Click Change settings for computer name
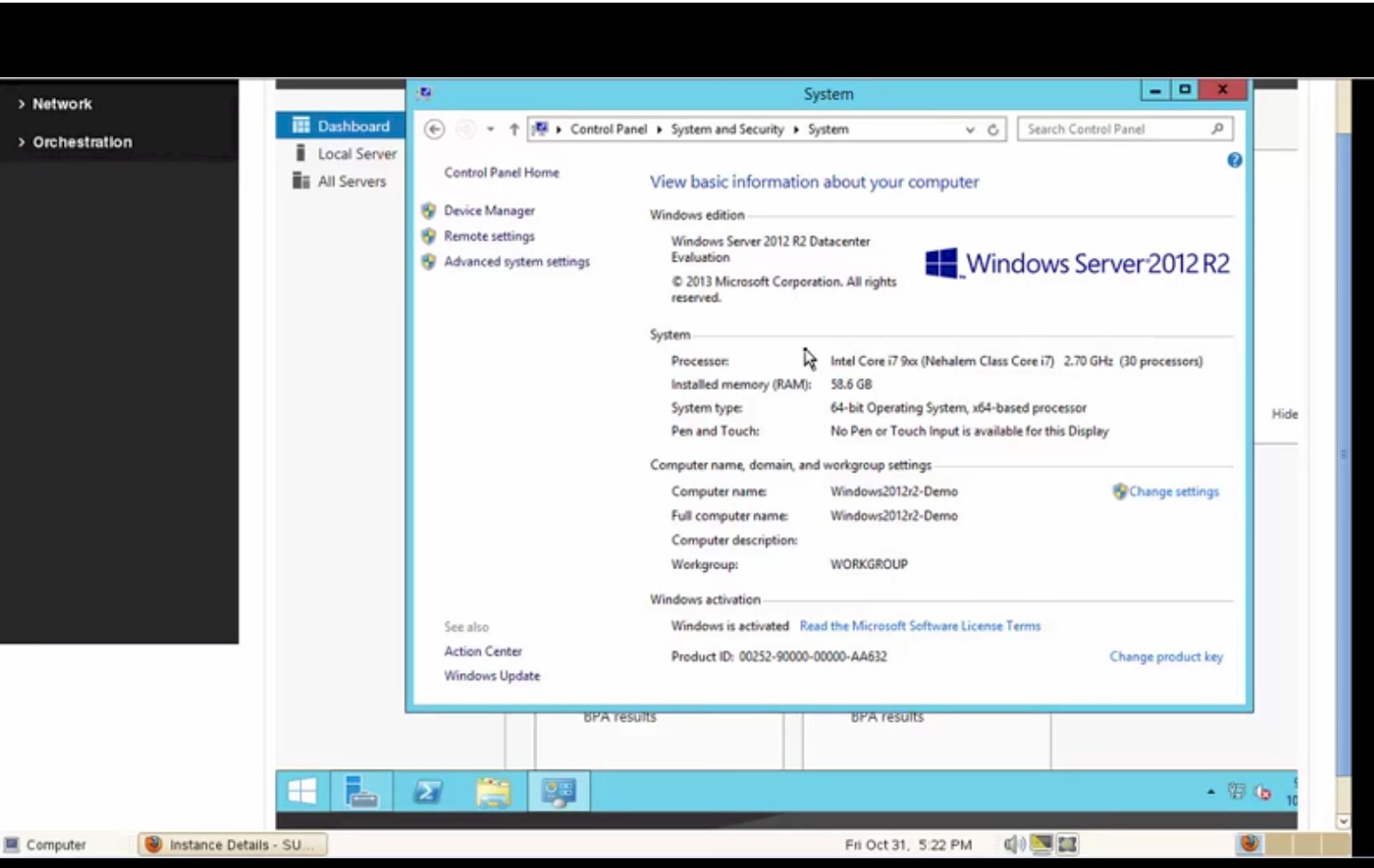 (x=1174, y=491)
